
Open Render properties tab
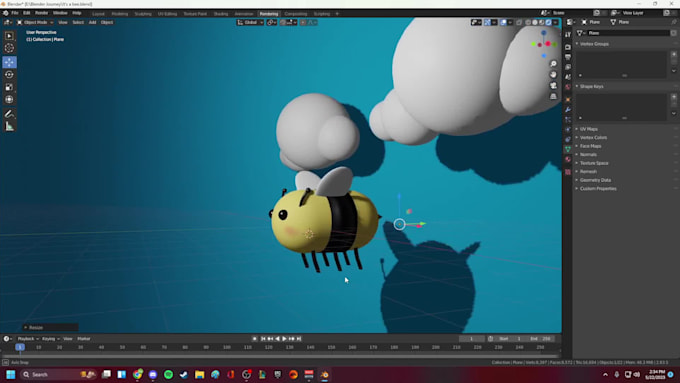click(568, 46)
